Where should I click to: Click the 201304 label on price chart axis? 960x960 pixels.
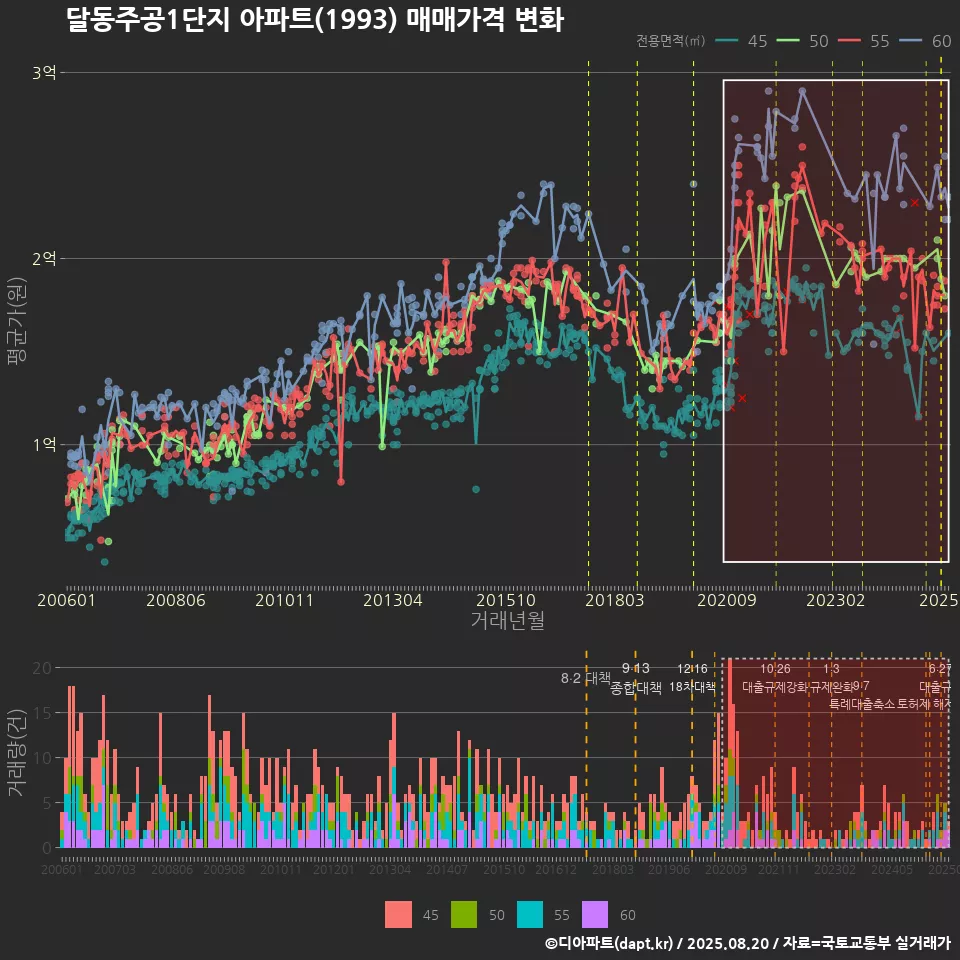pyautogui.click(x=393, y=600)
